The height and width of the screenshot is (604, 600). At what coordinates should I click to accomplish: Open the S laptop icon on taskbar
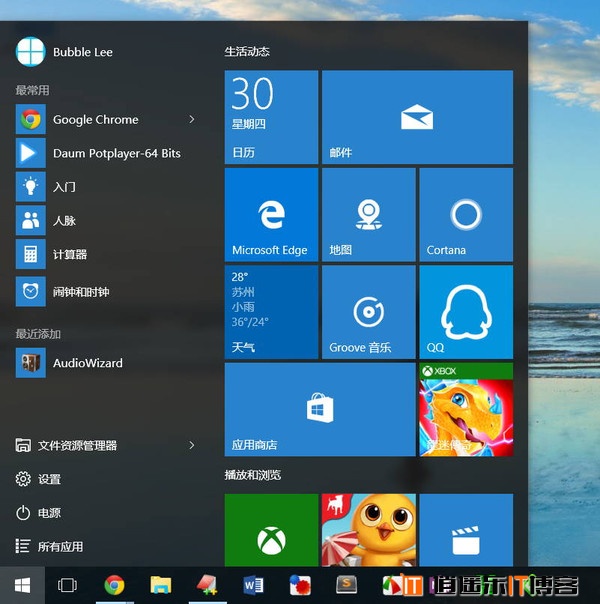click(346, 585)
